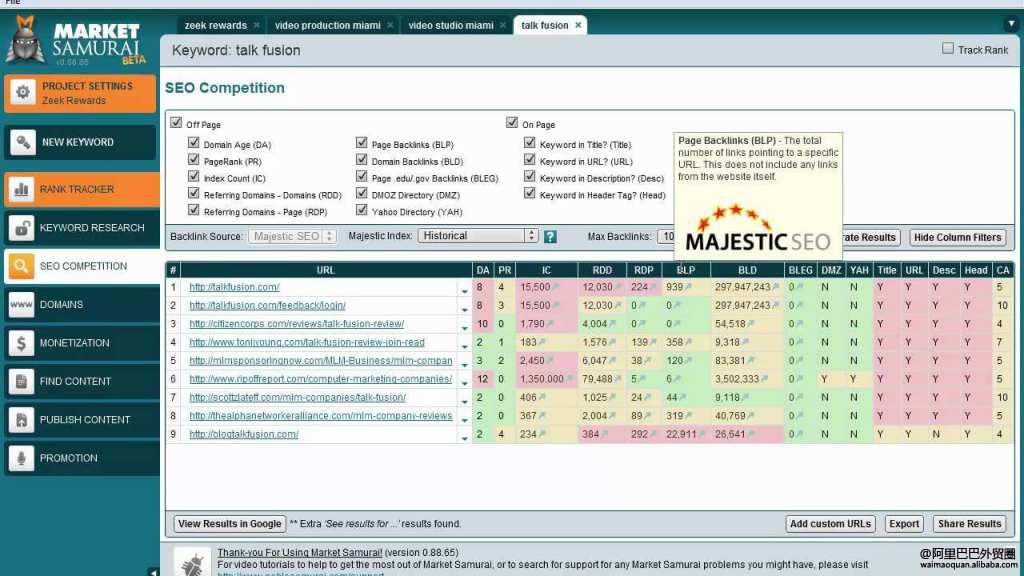Click the Monetization dollar sign icon

22,343
